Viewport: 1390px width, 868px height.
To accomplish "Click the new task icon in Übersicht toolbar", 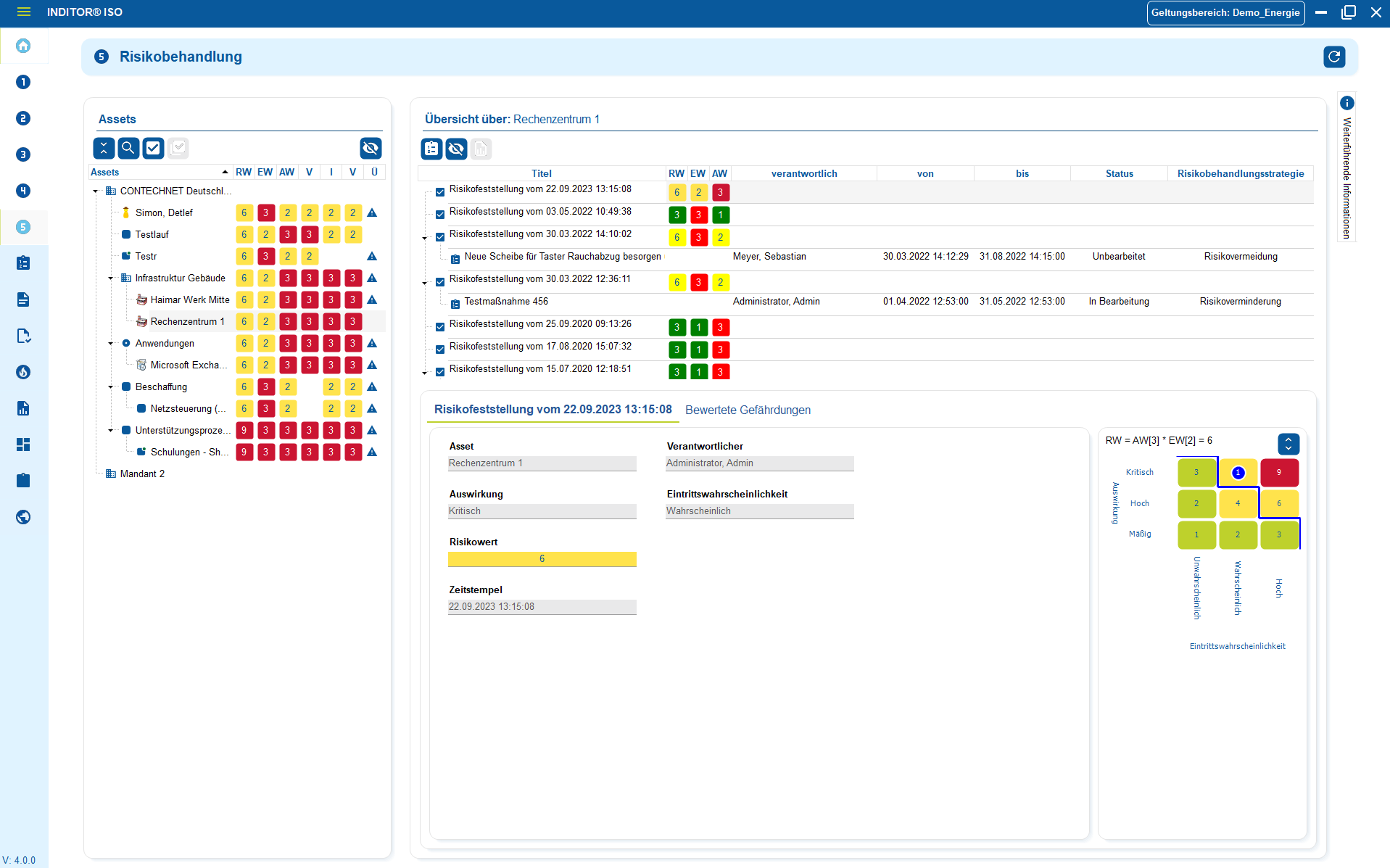I will tap(432, 149).
